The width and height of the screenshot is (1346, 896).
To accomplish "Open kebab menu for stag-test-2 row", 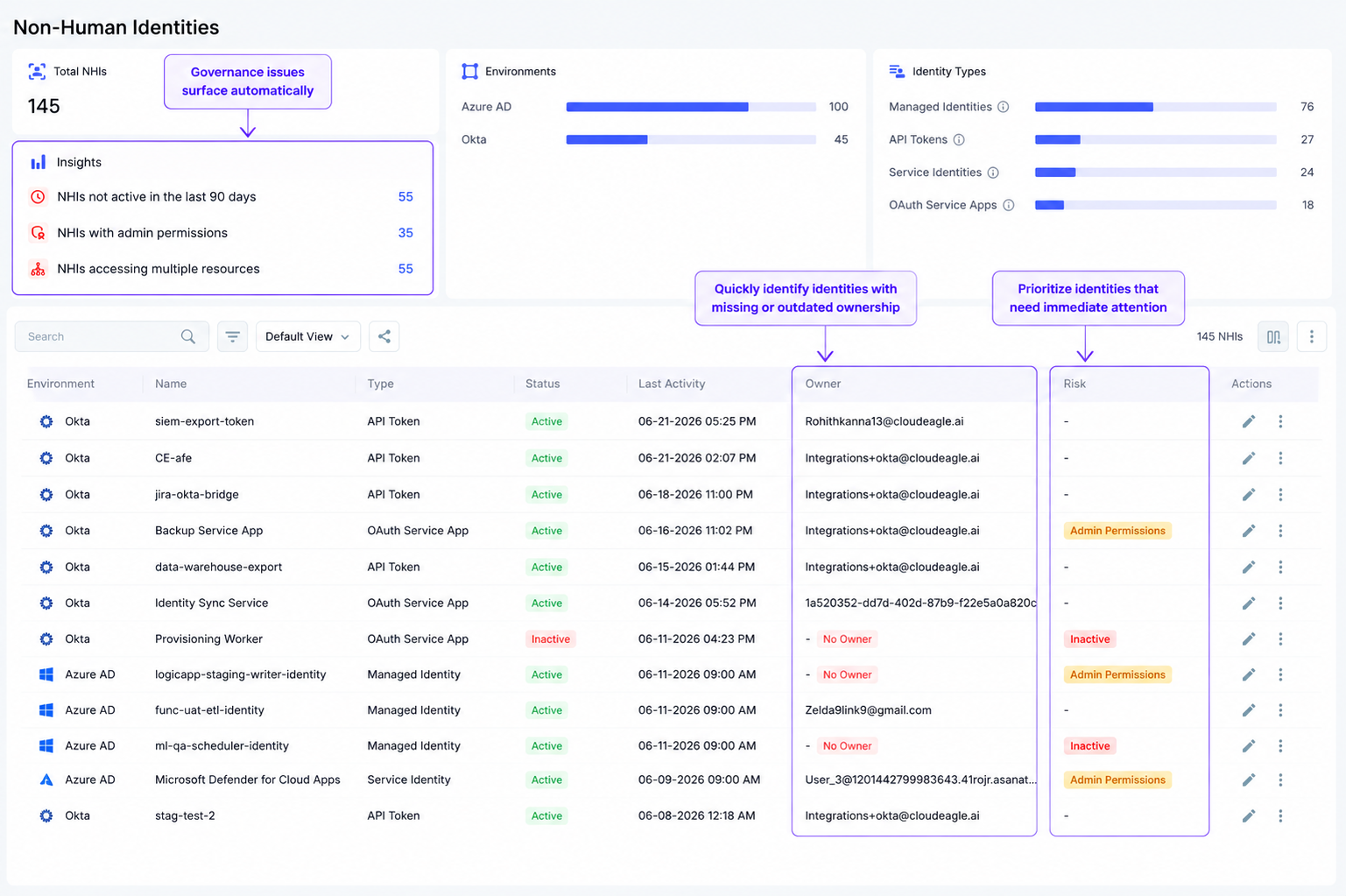I will (x=1280, y=815).
